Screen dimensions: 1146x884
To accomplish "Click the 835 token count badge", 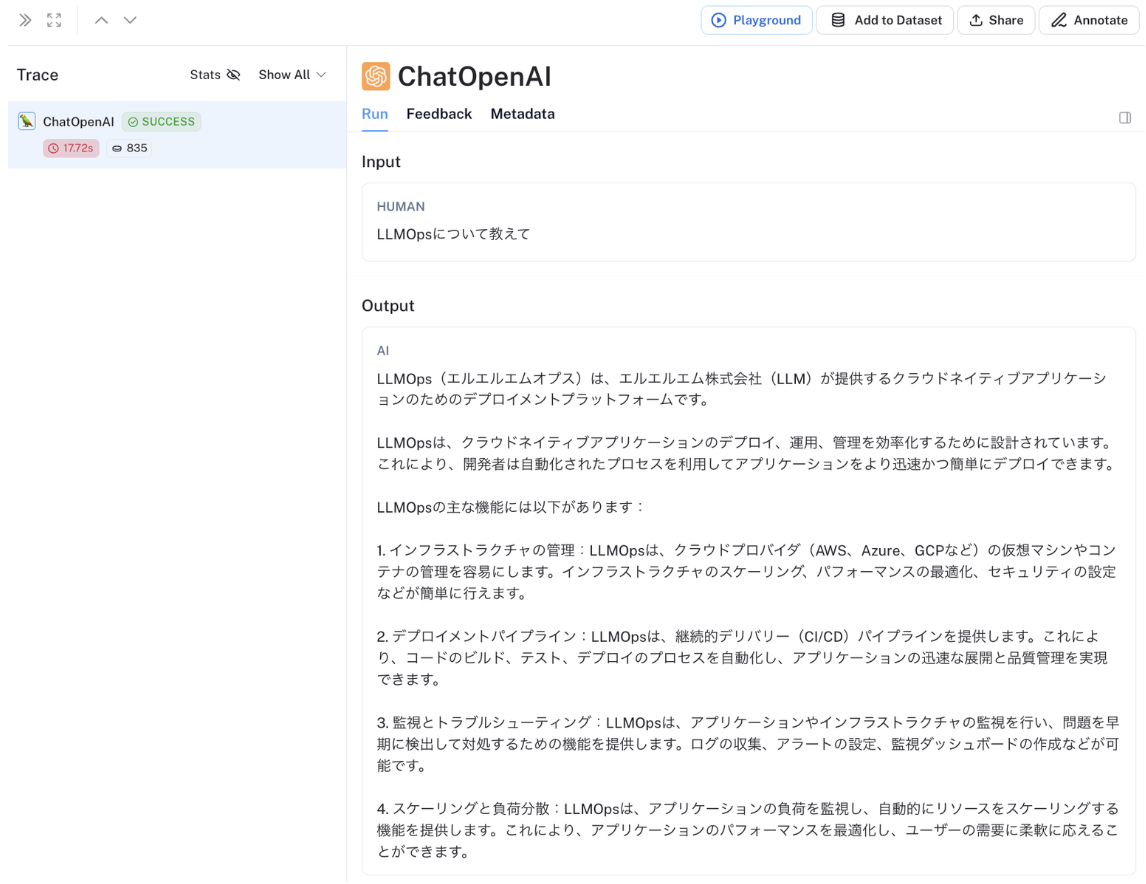I will pyautogui.click(x=129, y=148).
